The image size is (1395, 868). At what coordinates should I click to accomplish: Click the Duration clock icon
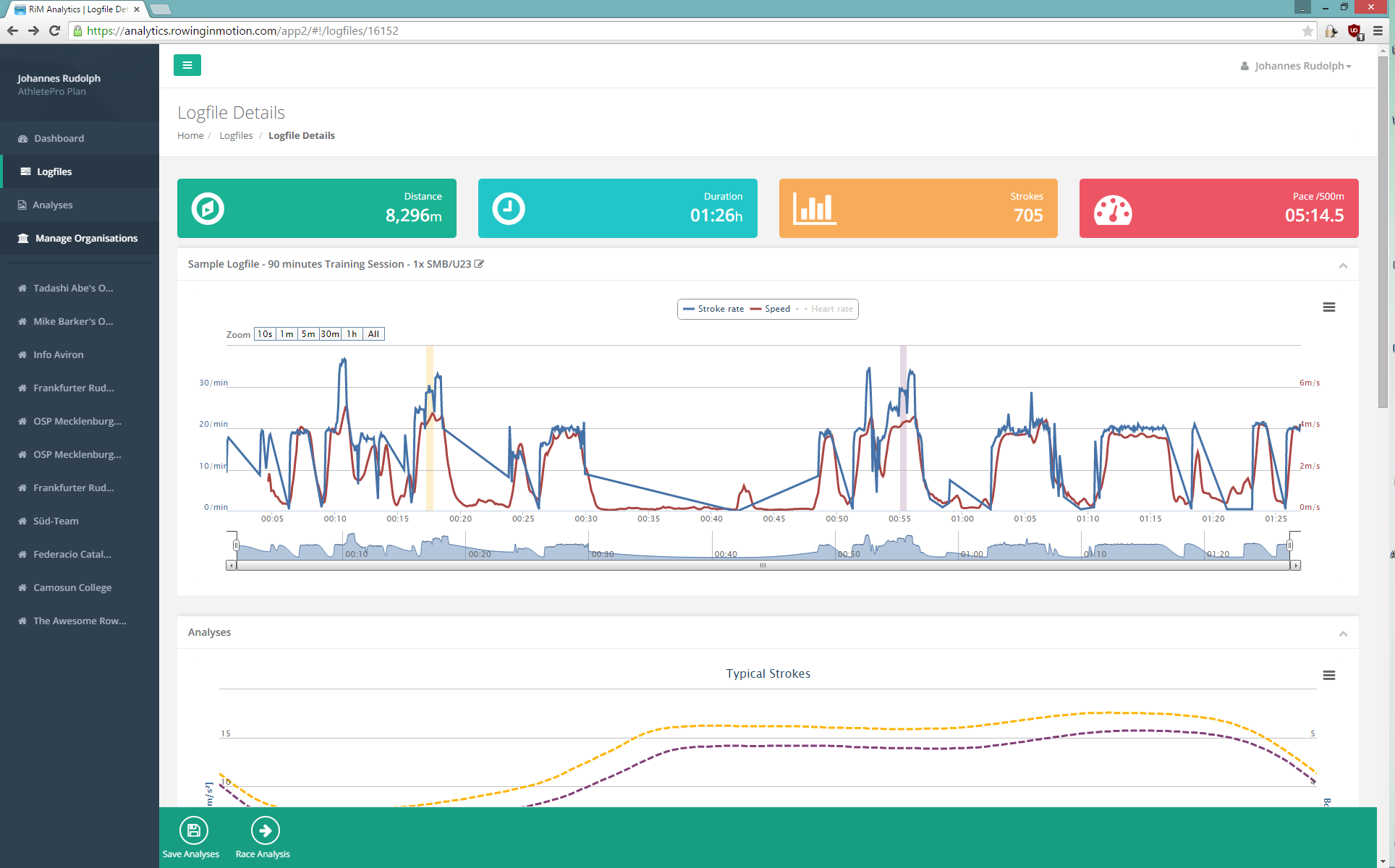[509, 208]
